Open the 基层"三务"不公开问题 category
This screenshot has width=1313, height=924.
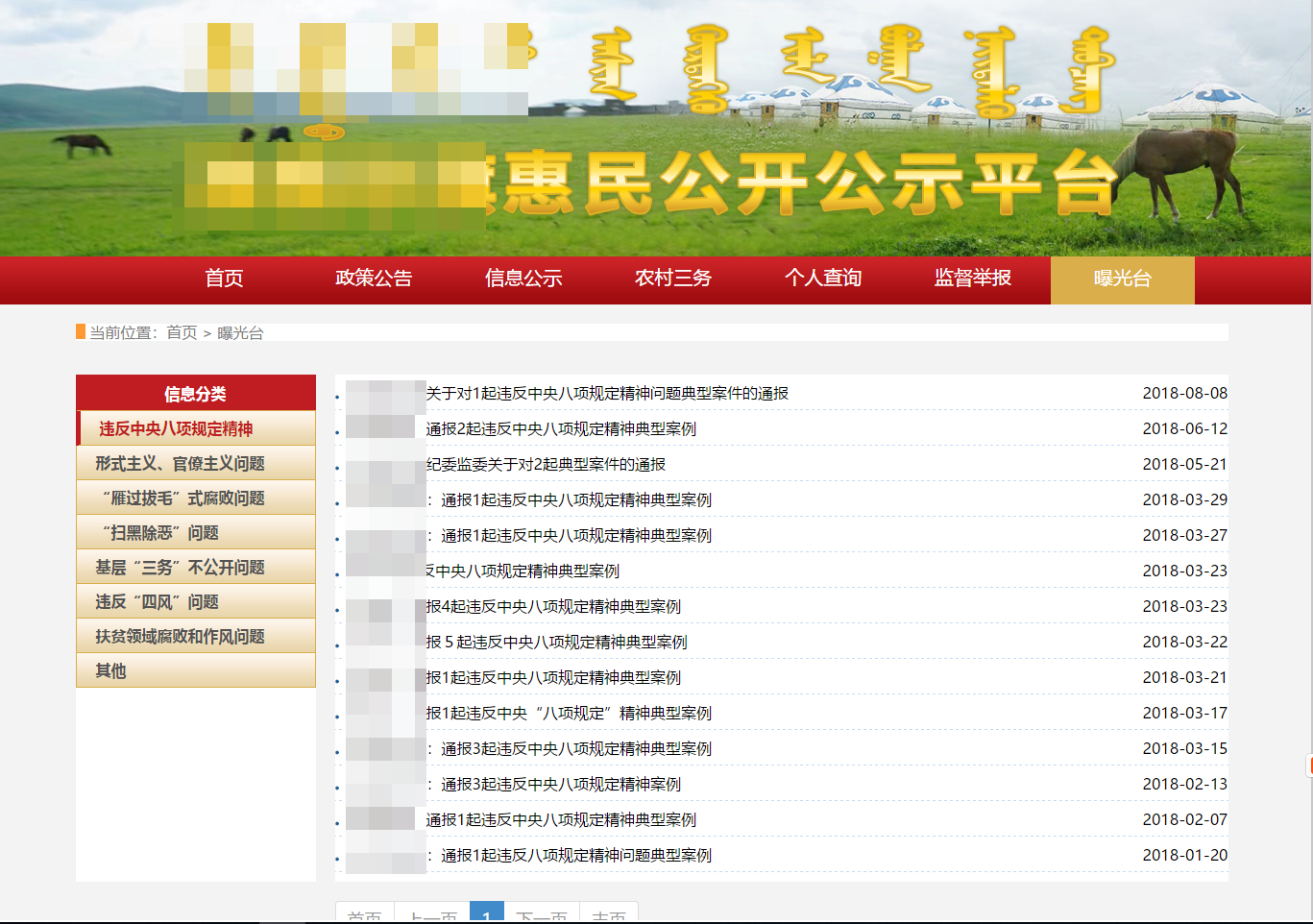point(196,566)
